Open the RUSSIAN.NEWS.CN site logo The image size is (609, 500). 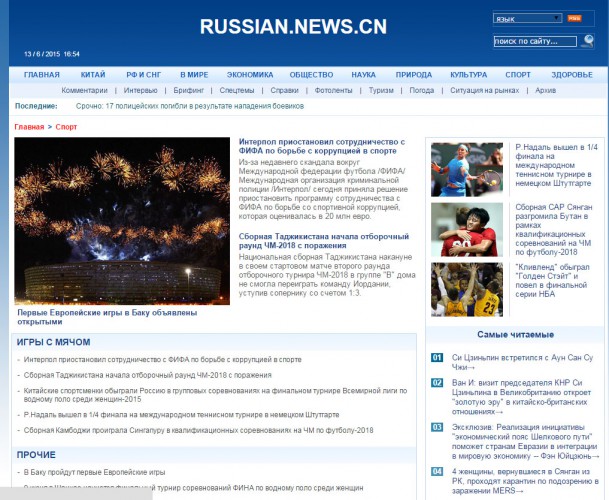point(292,27)
